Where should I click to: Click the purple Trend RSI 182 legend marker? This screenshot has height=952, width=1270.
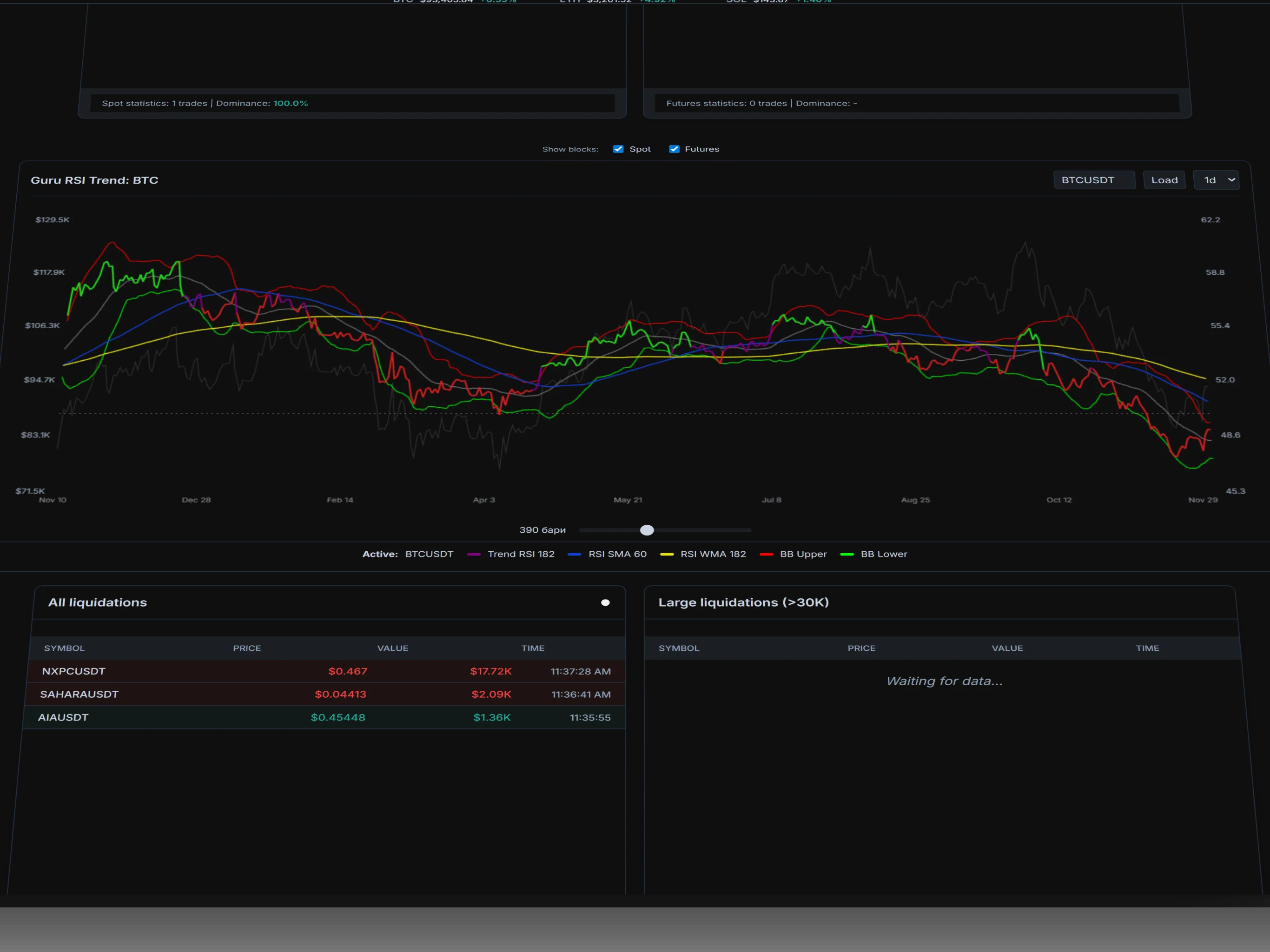click(474, 554)
